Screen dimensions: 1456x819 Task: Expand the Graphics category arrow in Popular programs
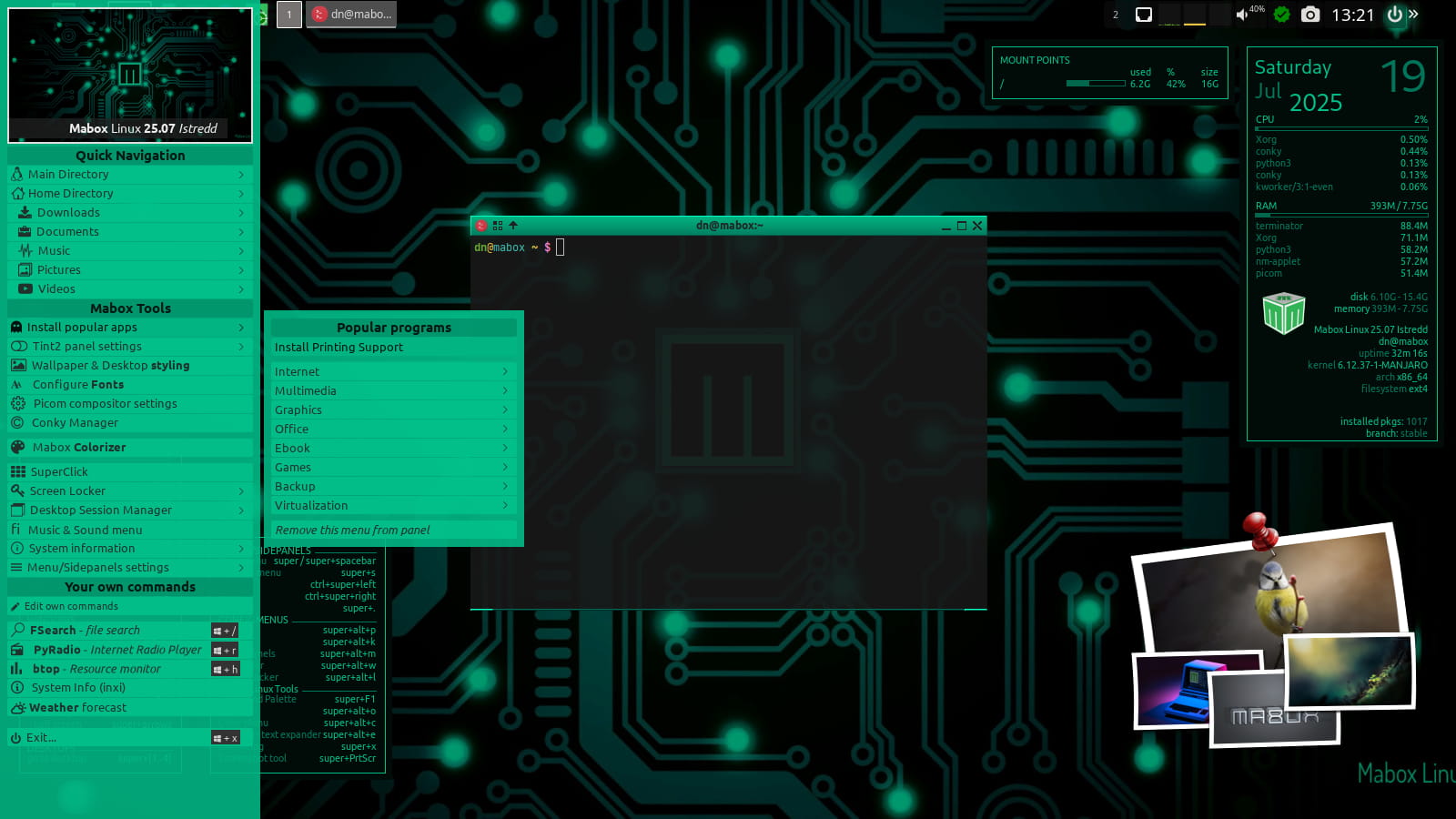(x=505, y=409)
